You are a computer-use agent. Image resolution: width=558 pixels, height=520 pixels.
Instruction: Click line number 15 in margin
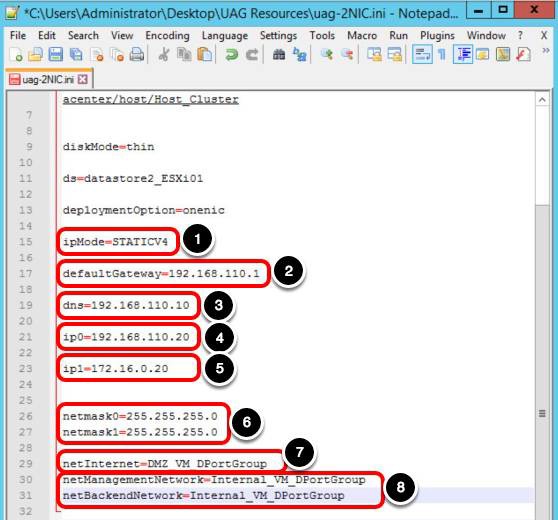coord(25,242)
